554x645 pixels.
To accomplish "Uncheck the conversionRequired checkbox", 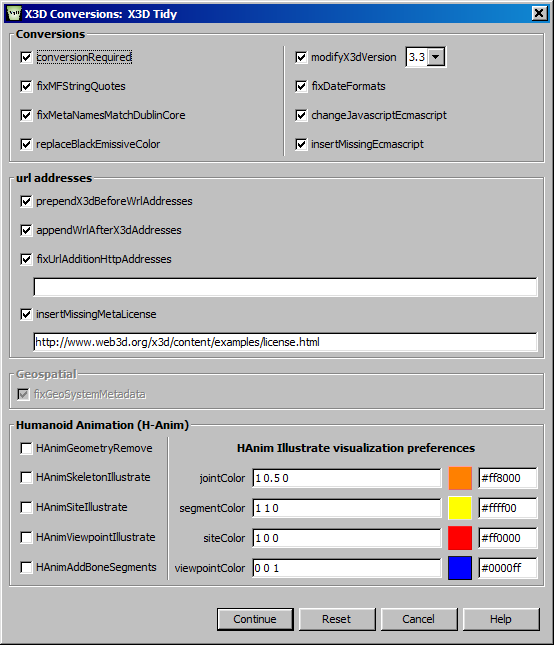I will point(26,57).
